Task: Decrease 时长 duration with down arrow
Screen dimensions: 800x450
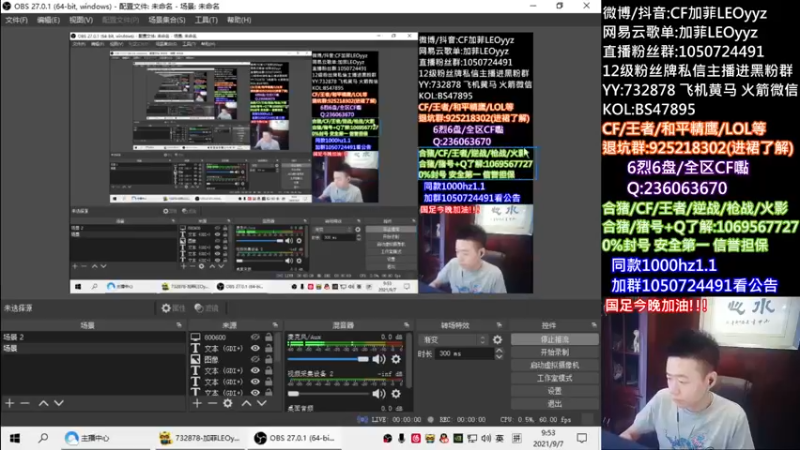Action: (x=499, y=356)
